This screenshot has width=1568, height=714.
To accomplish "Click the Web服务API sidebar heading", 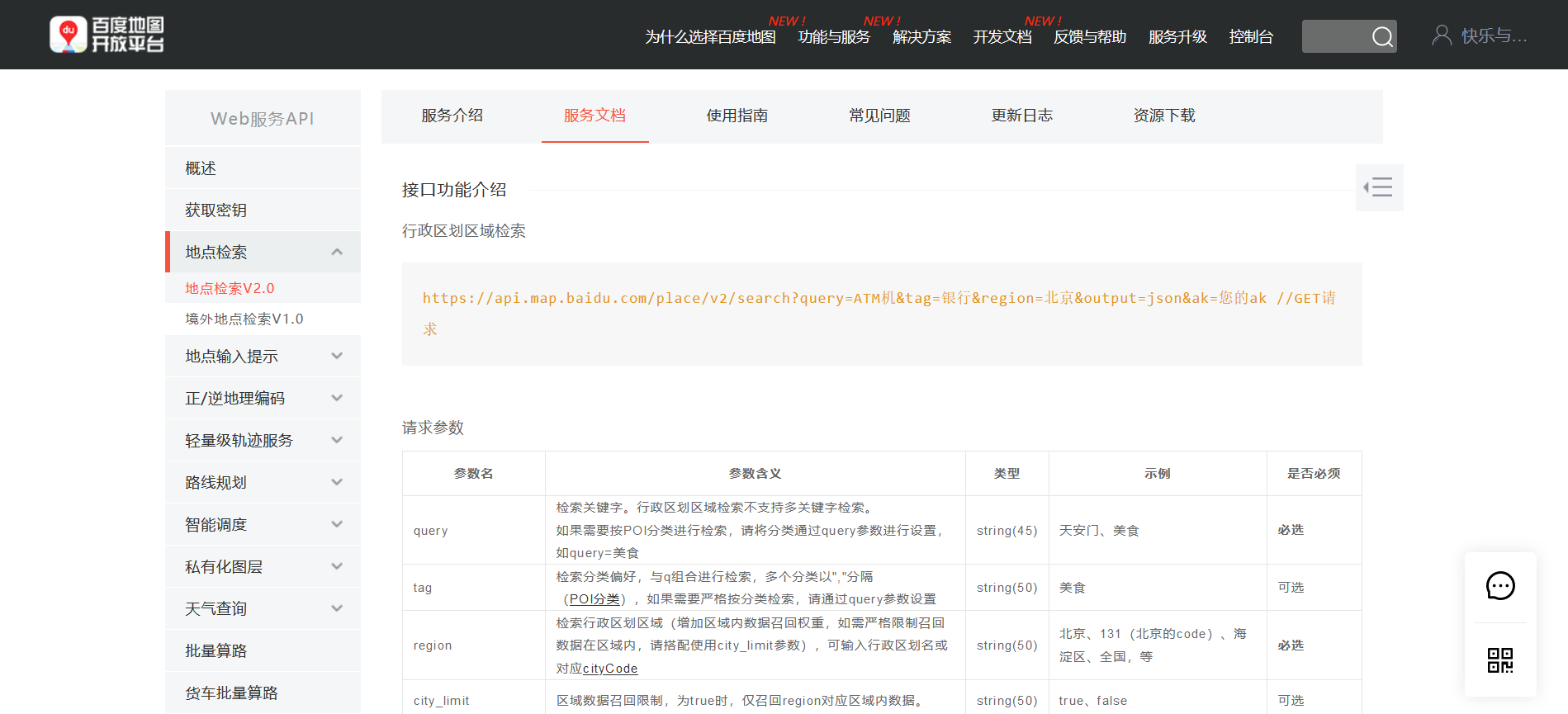I will click(263, 119).
